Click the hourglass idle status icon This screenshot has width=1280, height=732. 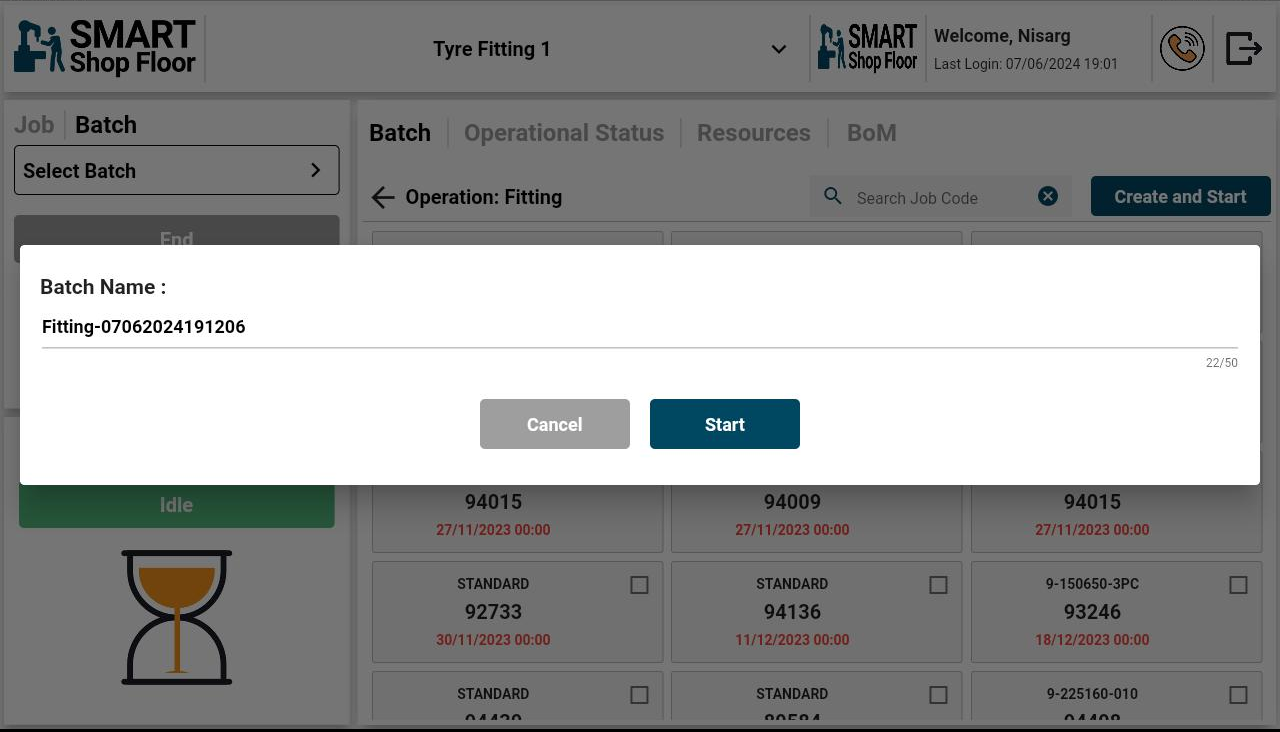click(177, 617)
